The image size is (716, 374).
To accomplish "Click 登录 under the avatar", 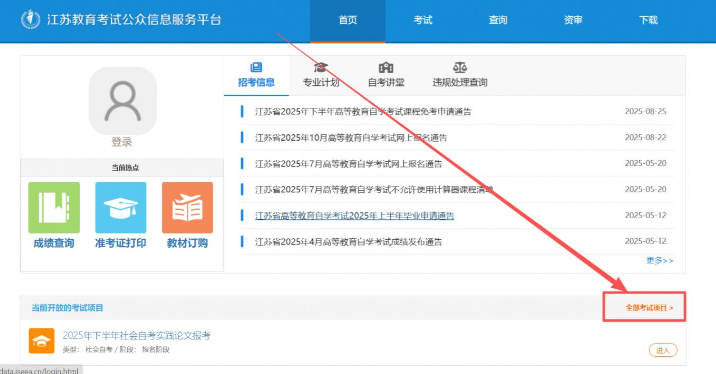I will click(x=122, y=142).
